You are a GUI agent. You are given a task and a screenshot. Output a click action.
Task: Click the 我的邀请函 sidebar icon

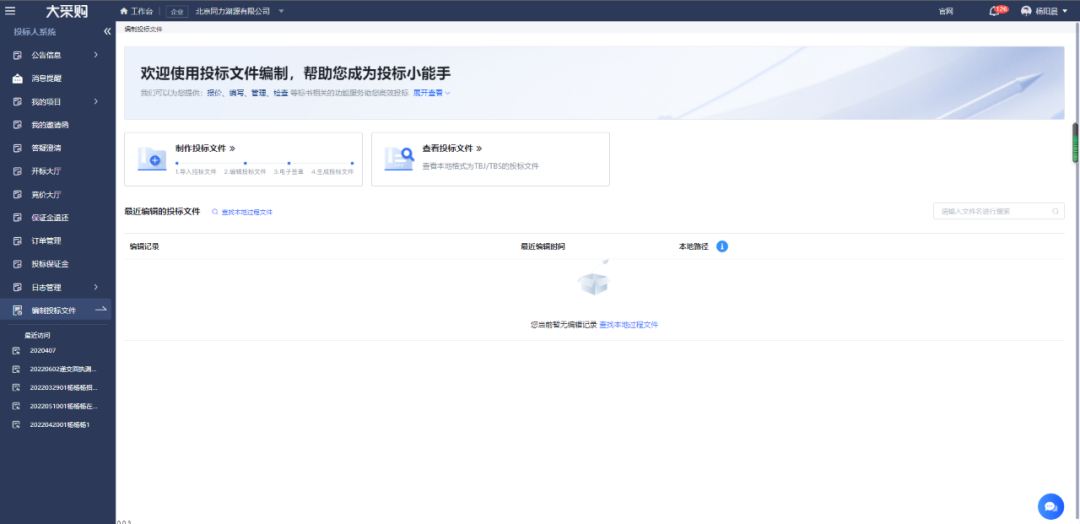tap(17, 125)
